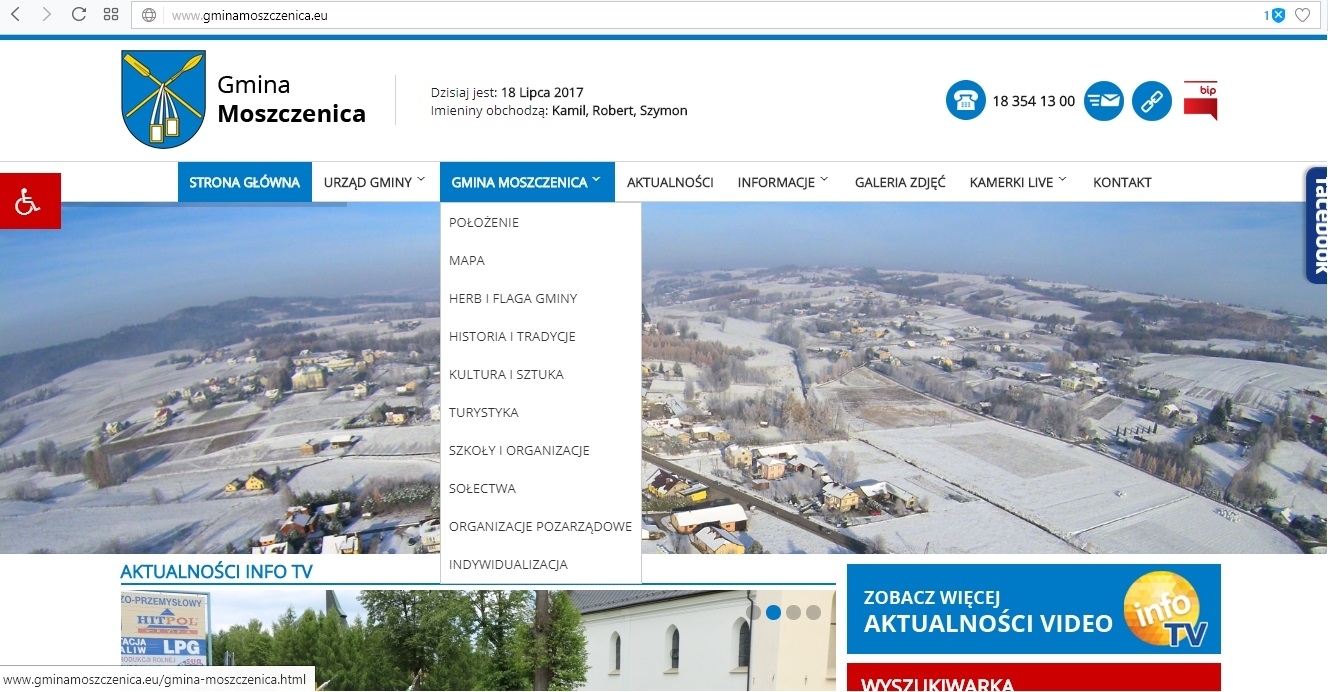Click the chain link icon
The height and width of the screenshot is (692, 1328).
pos(1151,101)
